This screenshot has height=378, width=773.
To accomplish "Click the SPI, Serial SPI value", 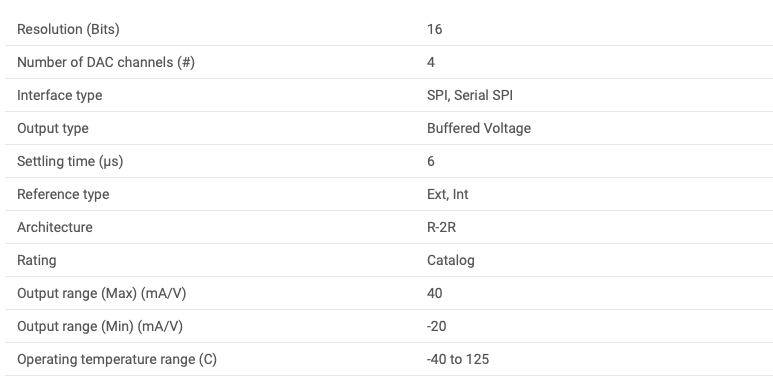I will click(470, 96).
